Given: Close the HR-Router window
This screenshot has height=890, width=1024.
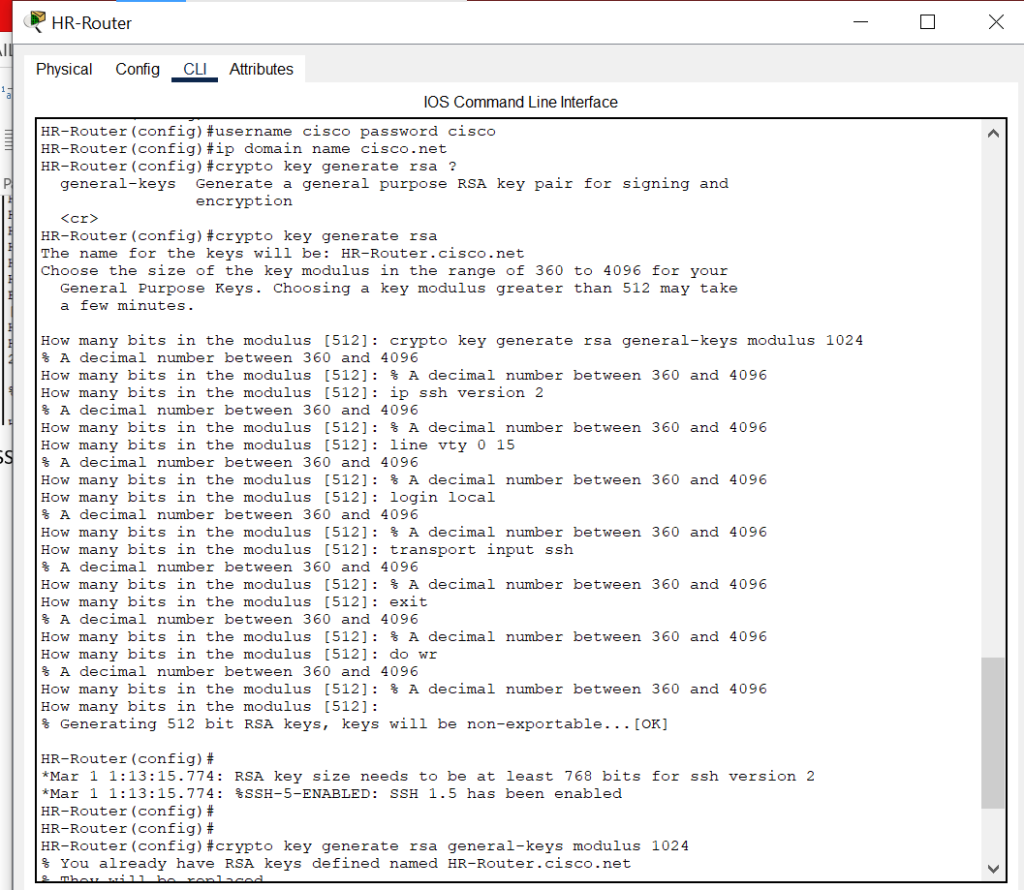Looking at the screenshot, I should (996, 22).
